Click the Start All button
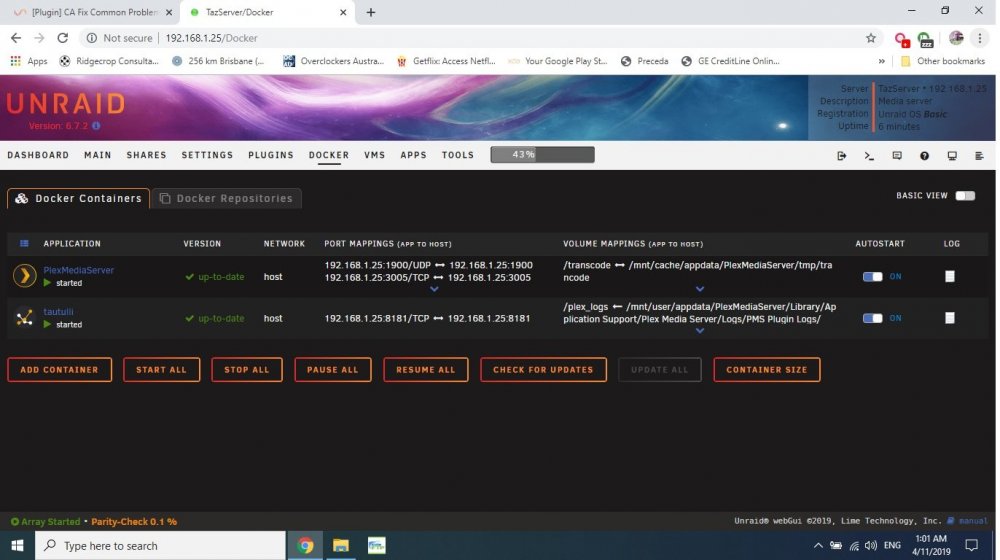This screenshot has height=560, width=1000. coord(162,371)
